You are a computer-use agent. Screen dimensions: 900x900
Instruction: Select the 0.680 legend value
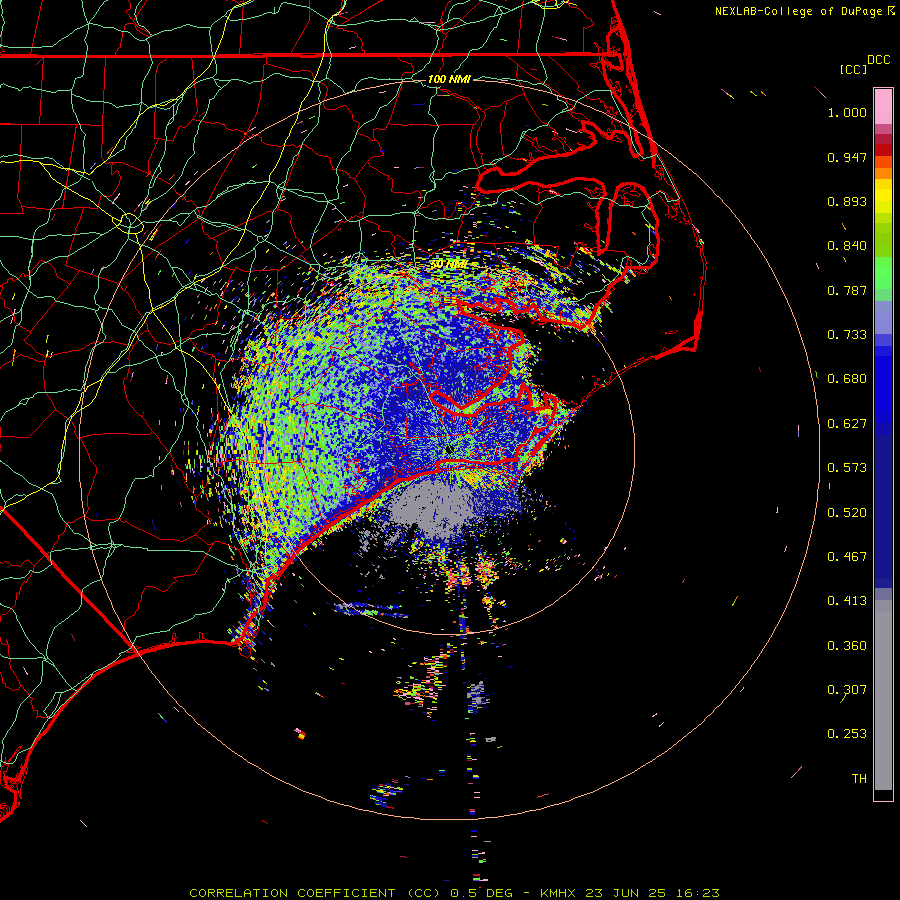point(847,379)
